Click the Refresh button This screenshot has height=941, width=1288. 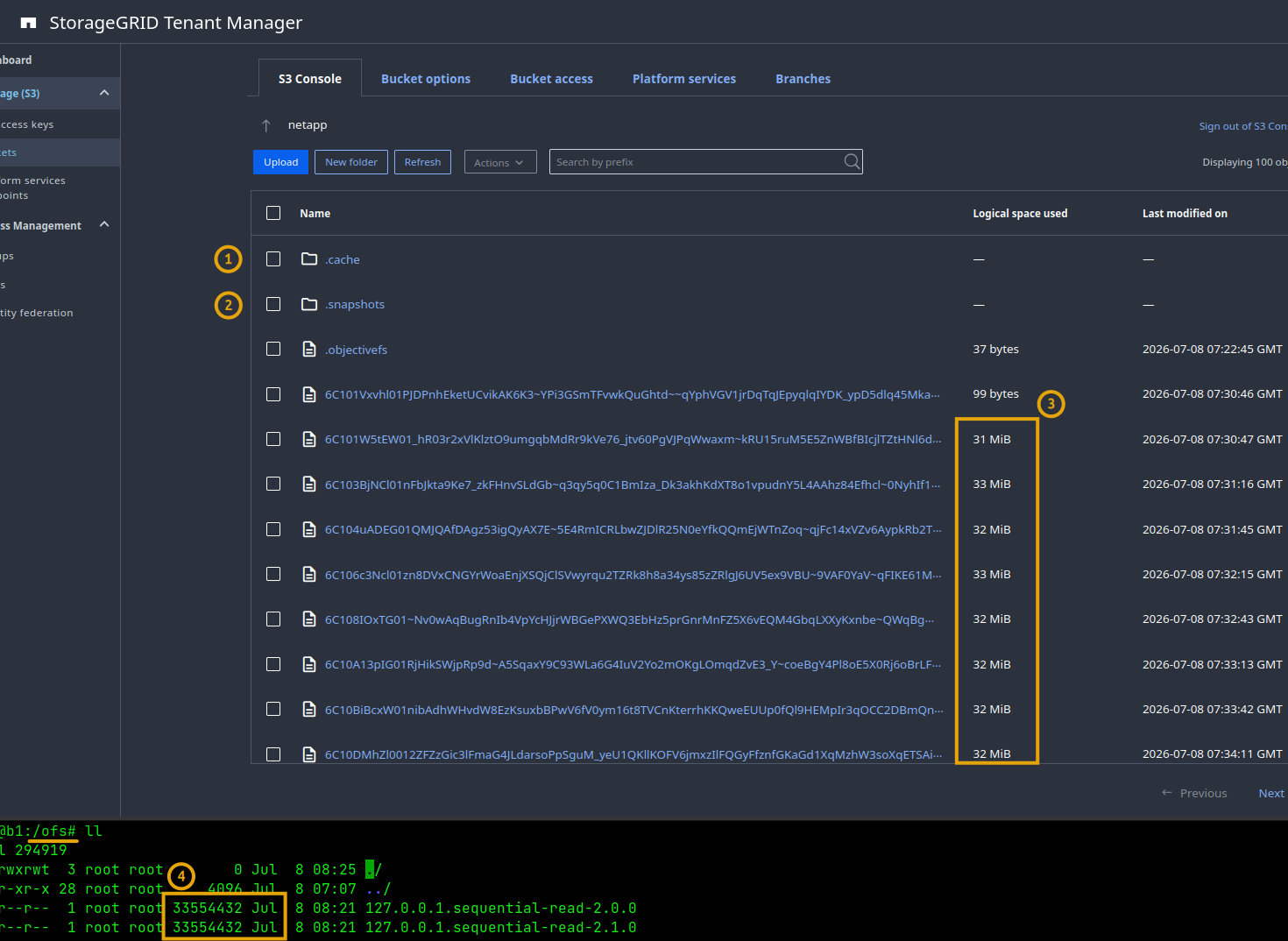[422, 162]
